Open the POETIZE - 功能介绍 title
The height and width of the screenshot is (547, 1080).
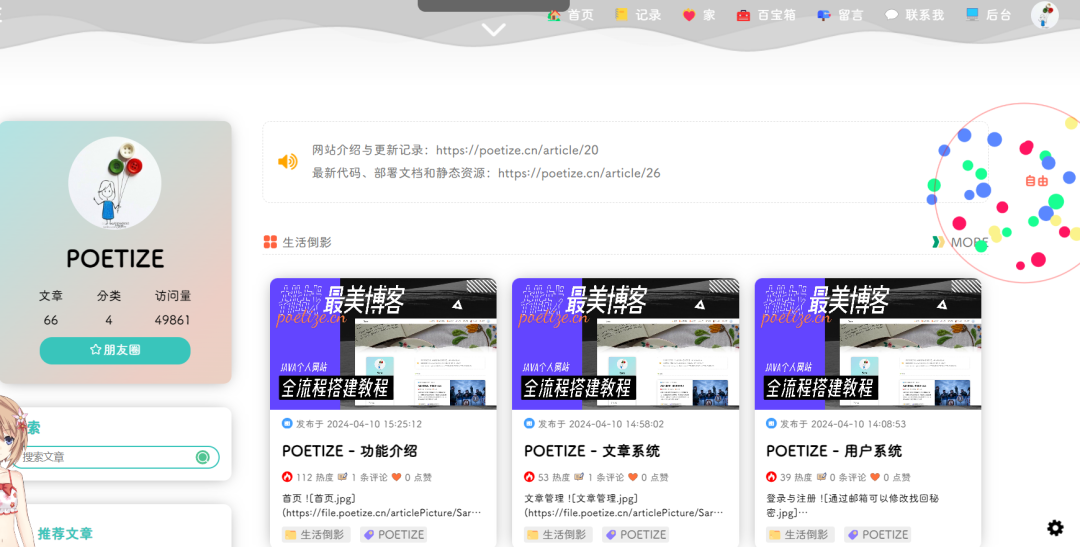point(350,451)
